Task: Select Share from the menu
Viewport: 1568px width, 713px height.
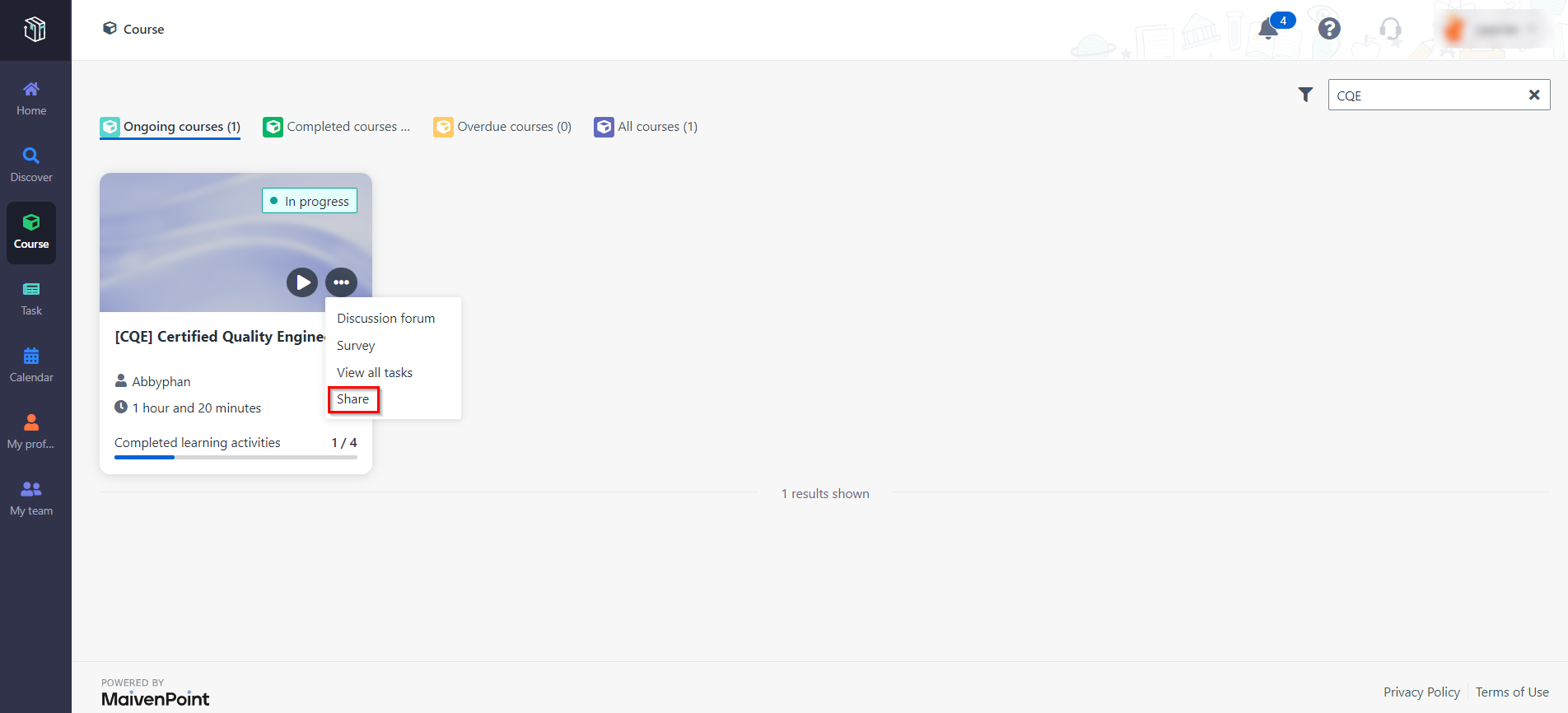Action: (353, 399)
